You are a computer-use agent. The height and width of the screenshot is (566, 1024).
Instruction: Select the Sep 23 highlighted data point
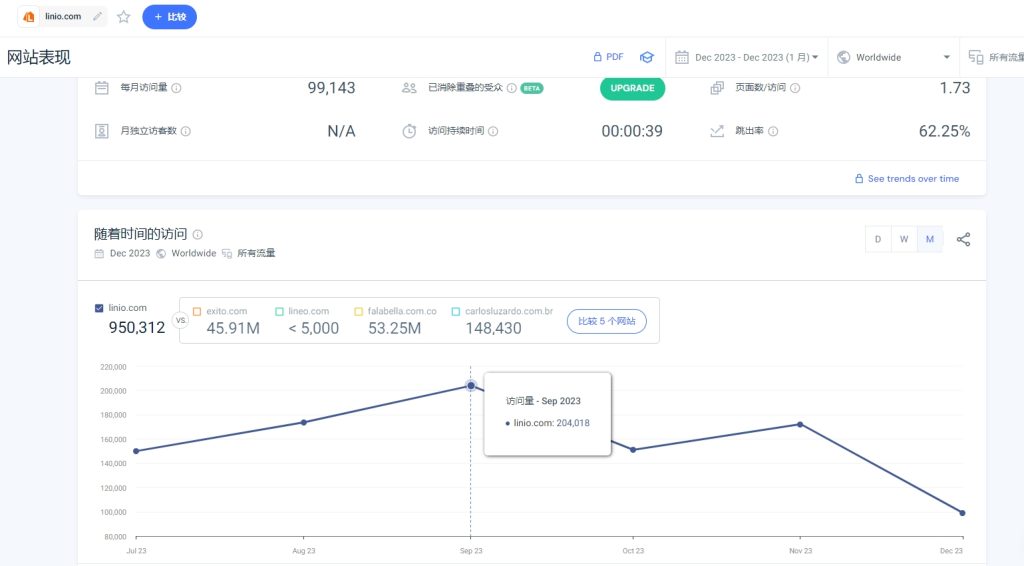(x=471, y=386)
